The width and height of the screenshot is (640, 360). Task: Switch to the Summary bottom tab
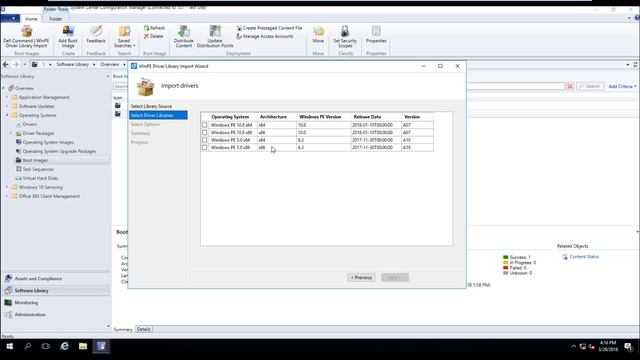[x=123, y=329]
